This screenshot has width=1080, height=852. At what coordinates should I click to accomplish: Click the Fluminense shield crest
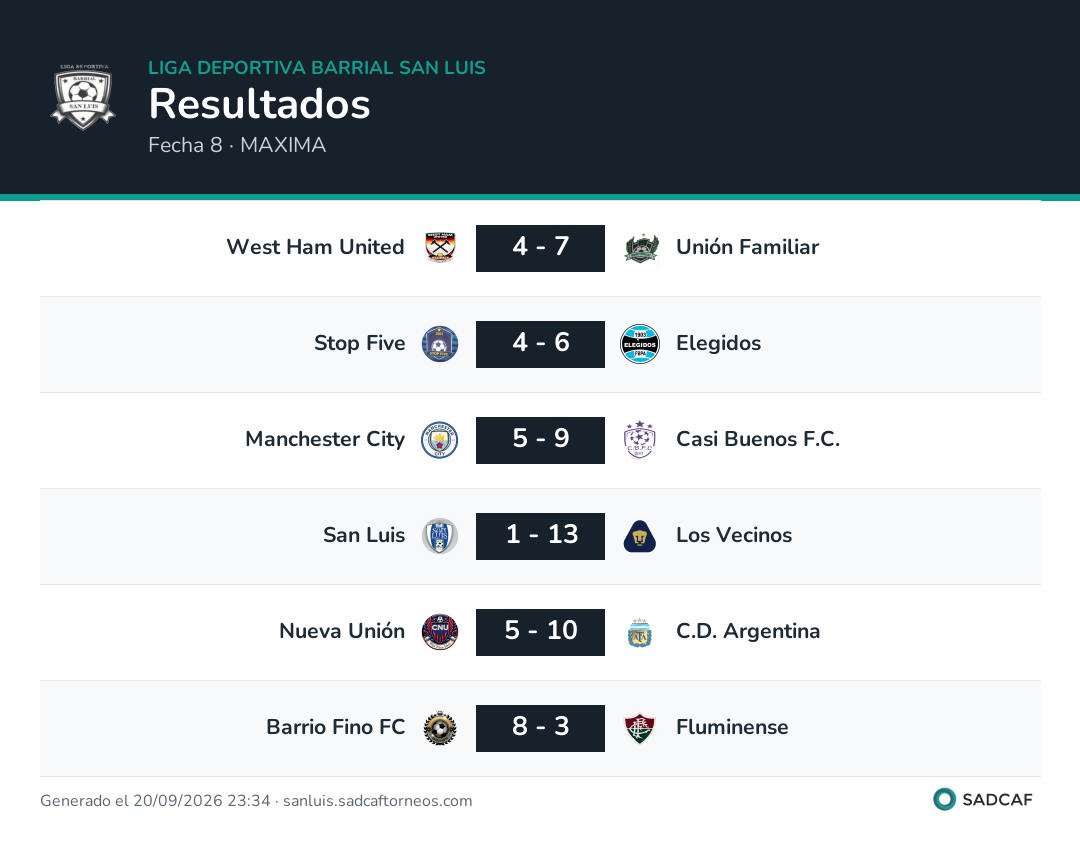click(x=640, y=728)
